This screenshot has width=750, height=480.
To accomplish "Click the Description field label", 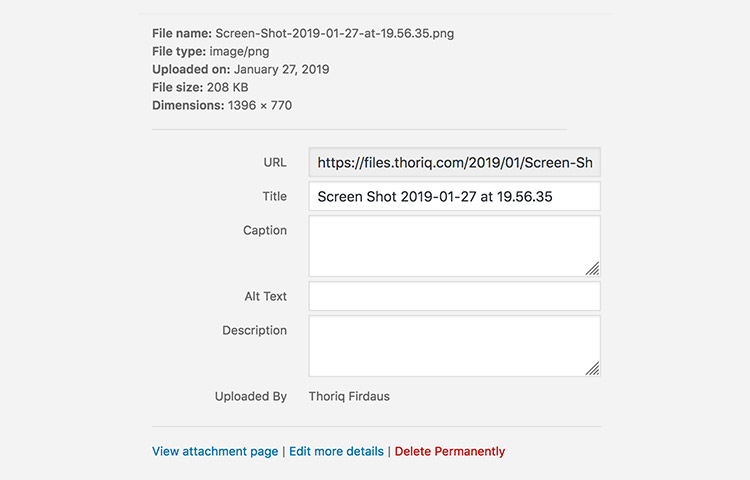I will point(254,330).
